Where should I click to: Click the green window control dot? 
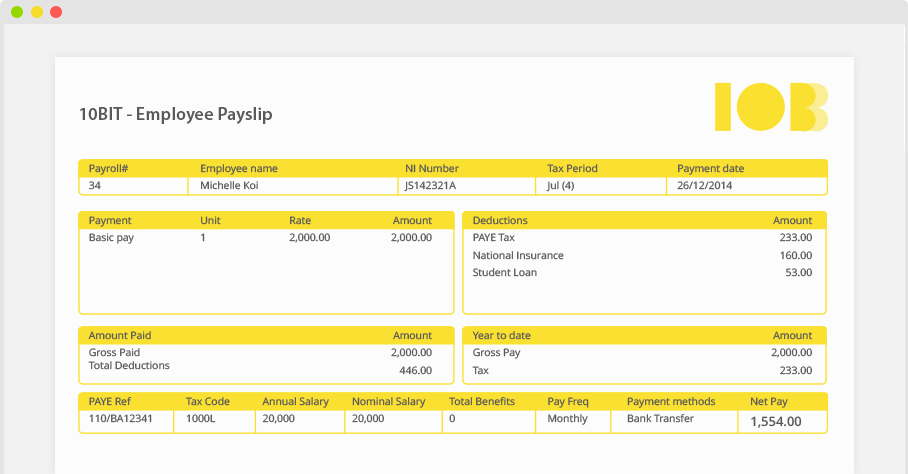coord(17,12)
